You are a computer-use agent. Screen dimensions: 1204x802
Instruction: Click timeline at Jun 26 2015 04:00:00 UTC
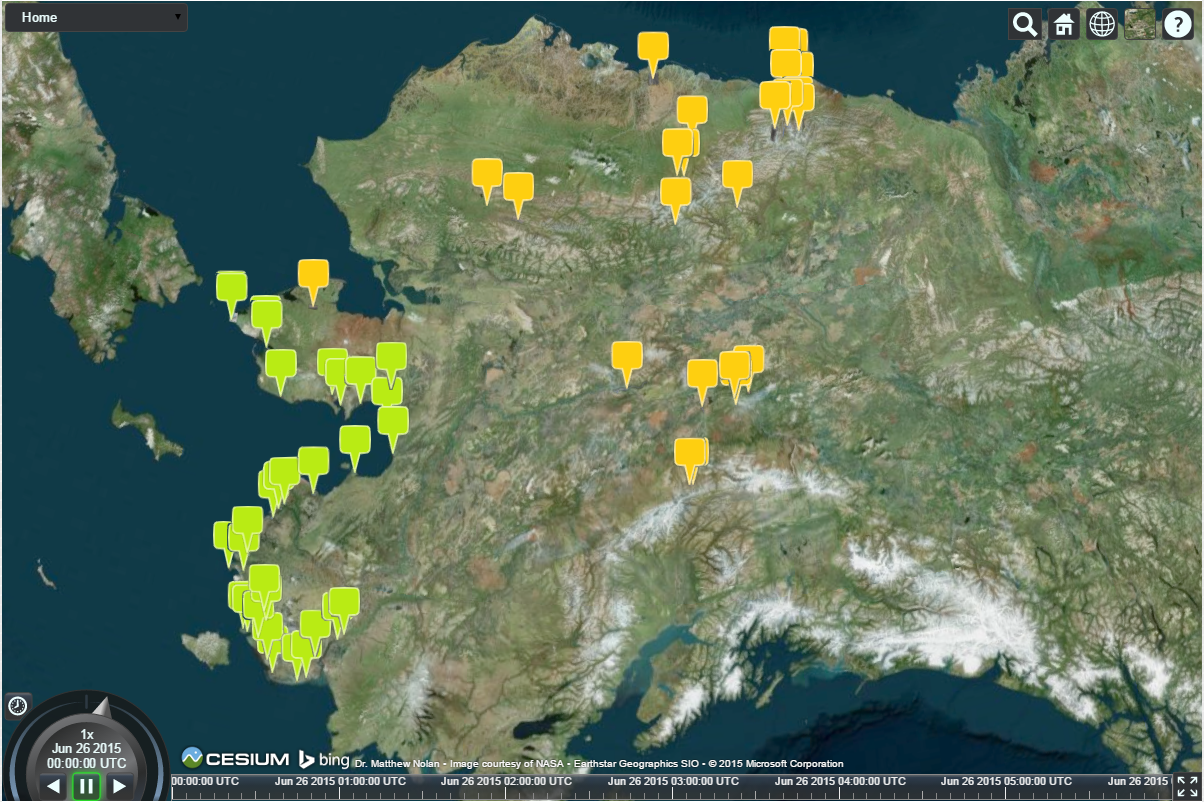[838, 781]
